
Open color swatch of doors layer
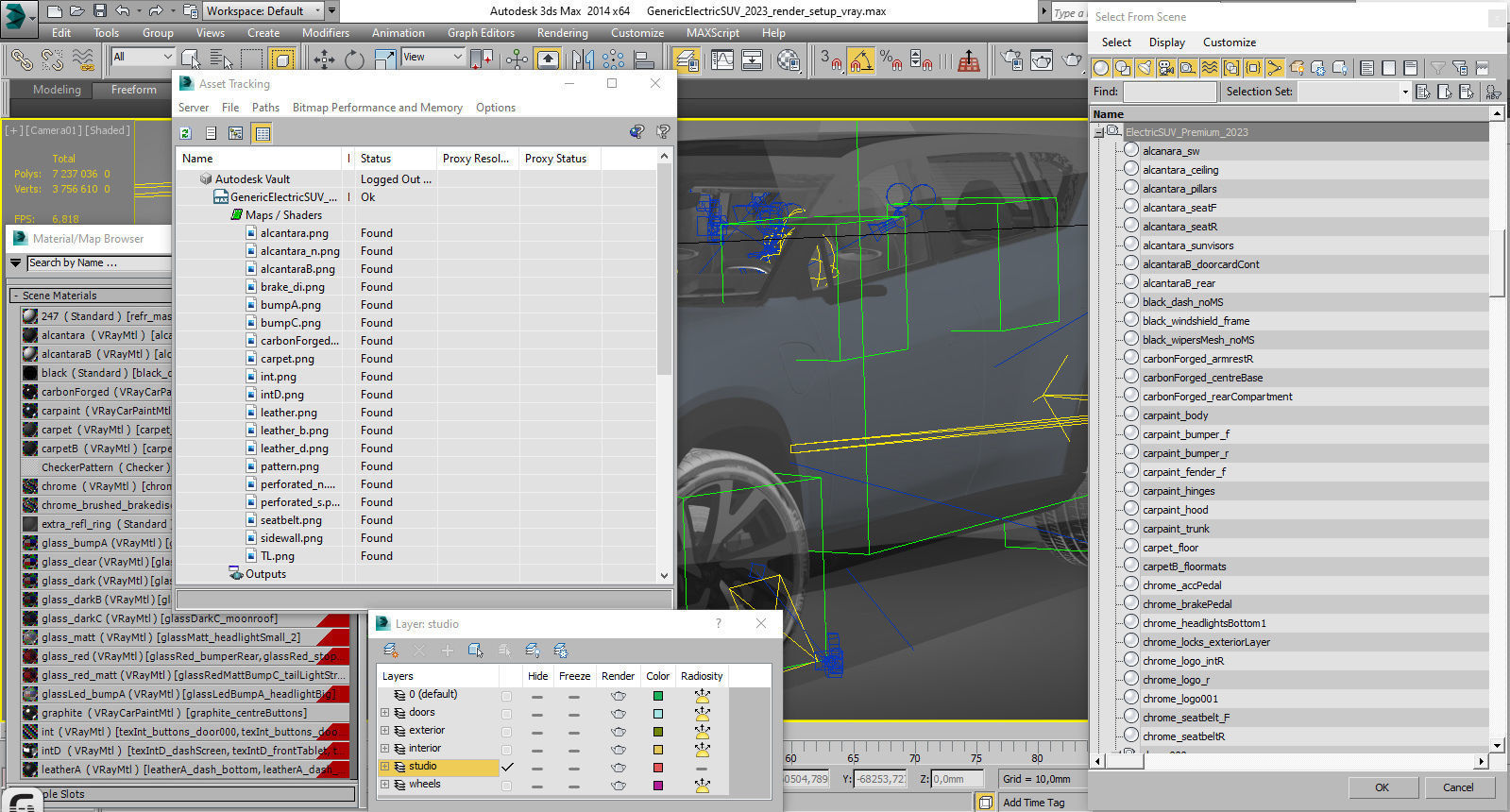658,714
